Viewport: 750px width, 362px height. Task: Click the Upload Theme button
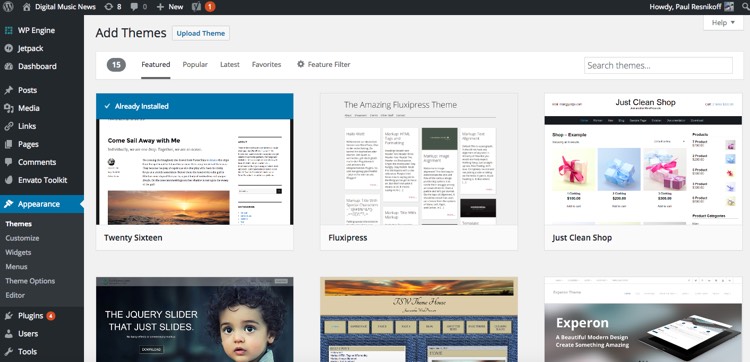click(x=200, y=33)
